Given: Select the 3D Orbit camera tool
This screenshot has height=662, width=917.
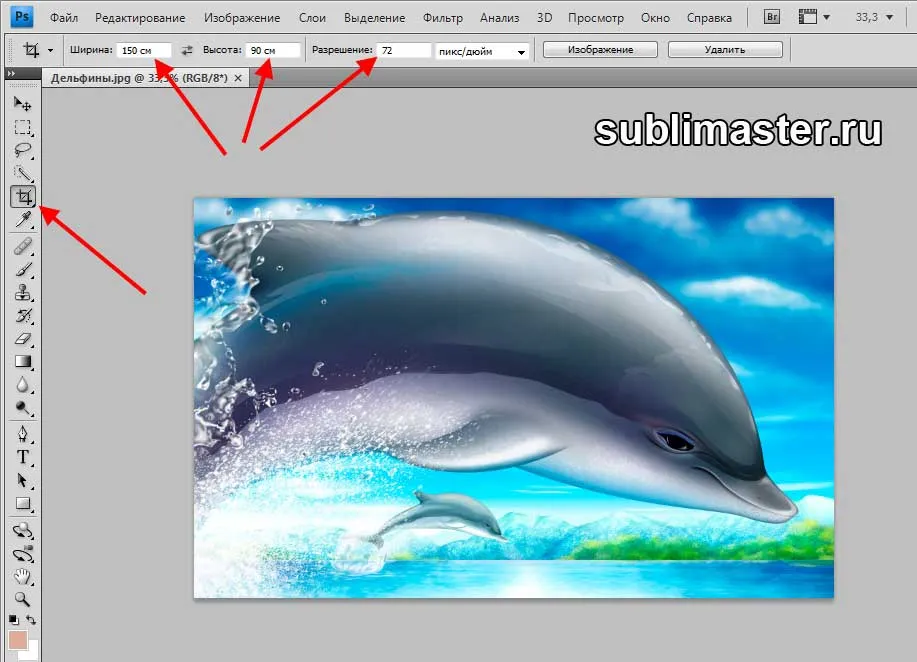Looking at the screenshot, I should [x=22, y=554].
